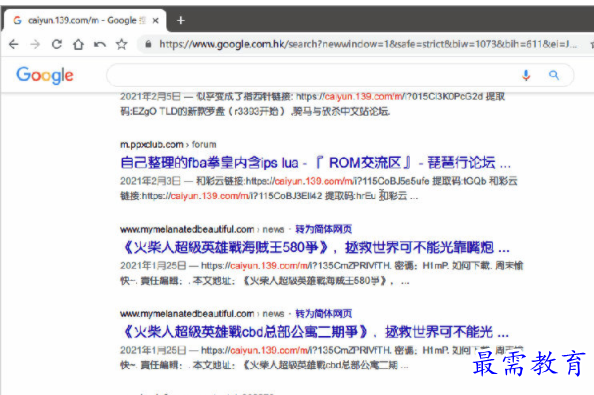Click 转为简体网页 for the cbd总部公寓 result
The width and height of the screenshot is (594, 395).
pyautogui.click(x=324, y=314)
